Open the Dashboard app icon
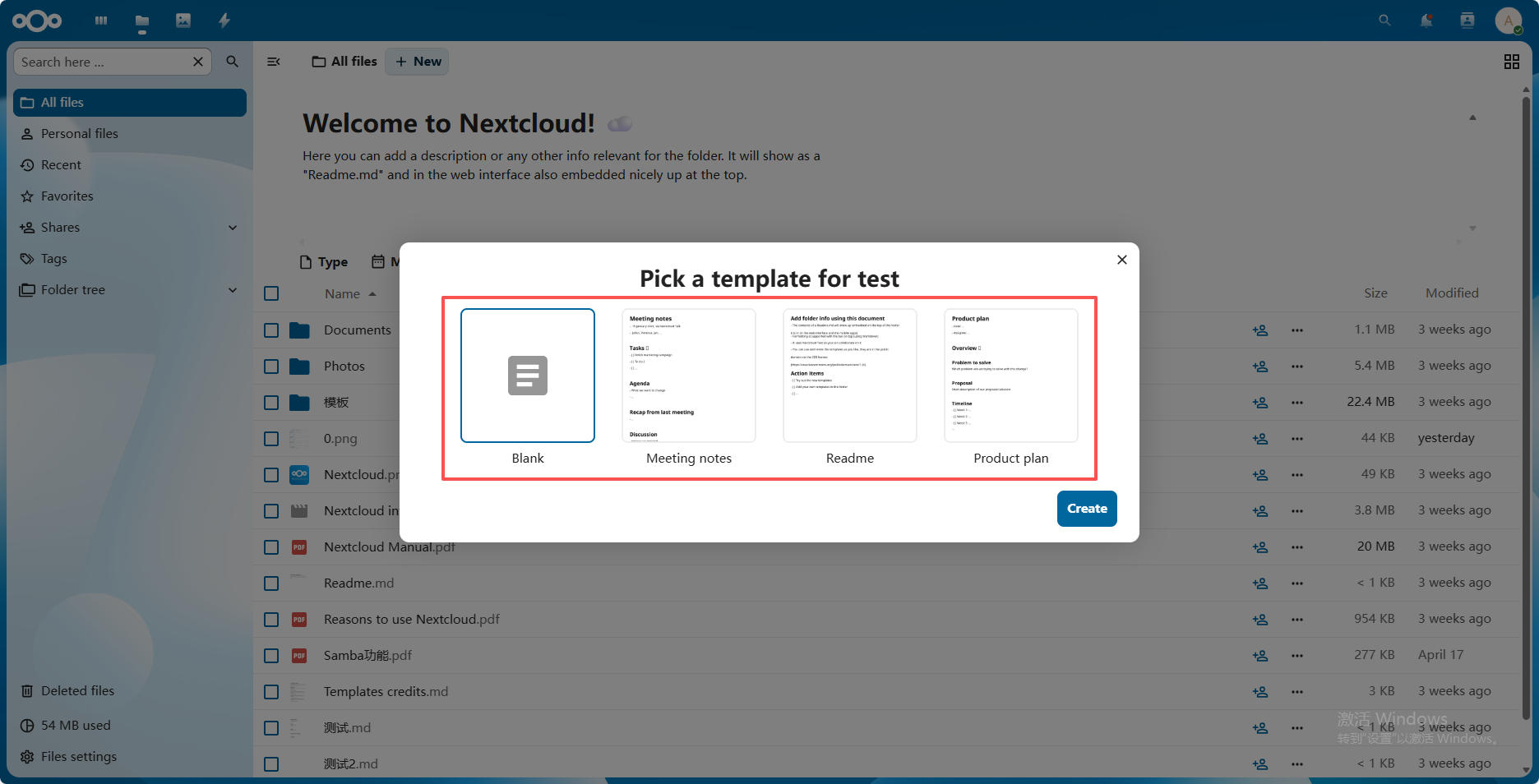The height and width of the screenshot is (784, 1539). (x=101, y=21)
